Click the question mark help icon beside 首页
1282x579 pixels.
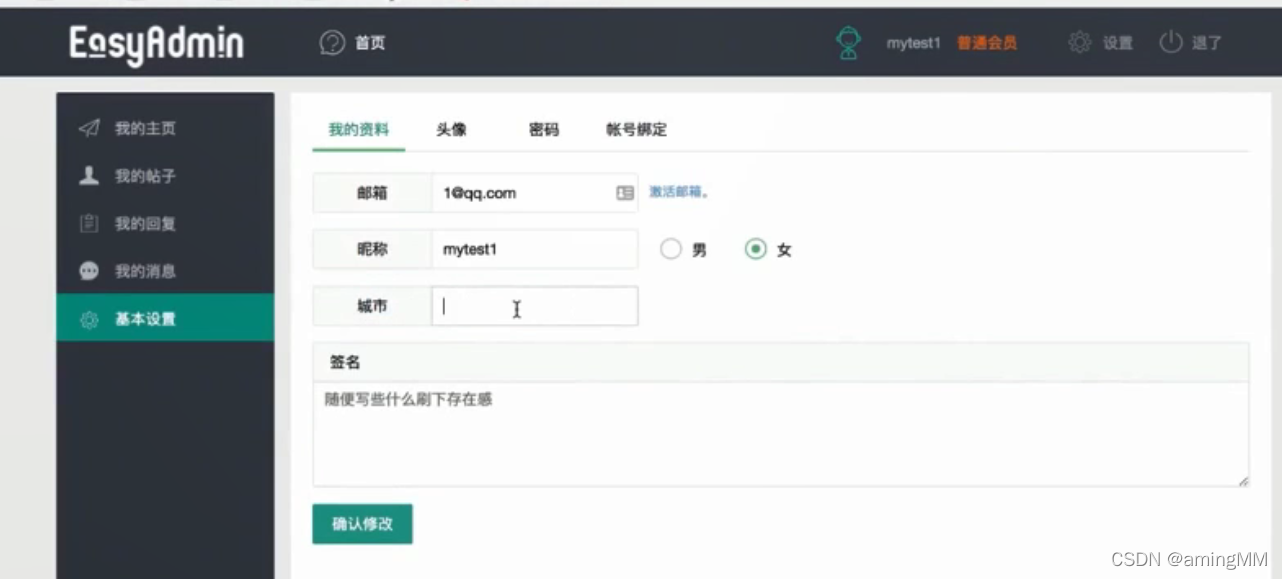click(331, 43)
